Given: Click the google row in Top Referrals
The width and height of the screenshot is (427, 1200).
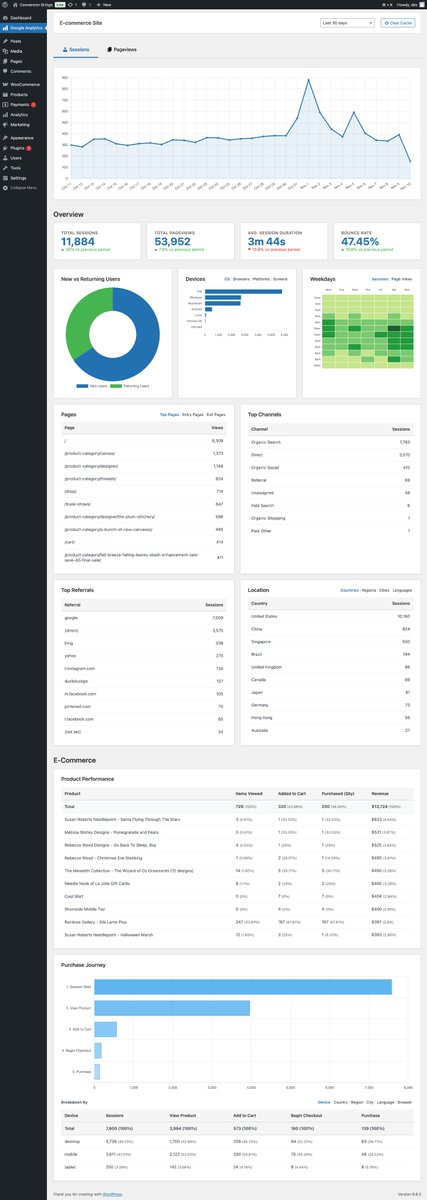Looking at the screenshot, I should [142, 618].
